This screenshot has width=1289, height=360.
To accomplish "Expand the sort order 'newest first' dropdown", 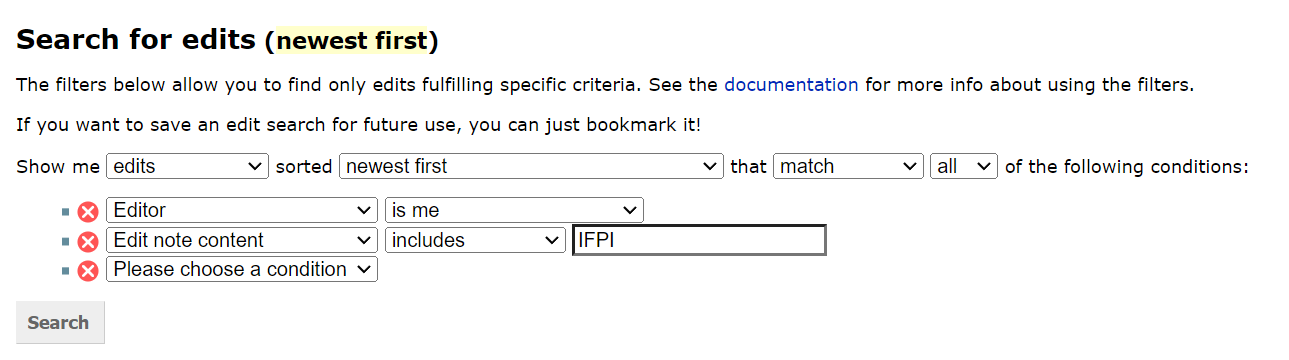I will [x=531, y=166].
